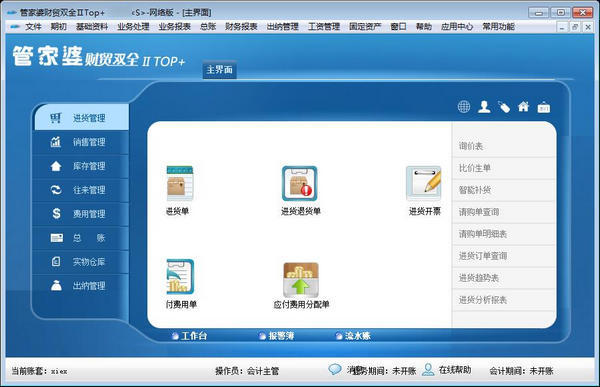The image size is (600, 387).
Task: Select 总账 in the sidebar
Action: click(x=81, y=238)
